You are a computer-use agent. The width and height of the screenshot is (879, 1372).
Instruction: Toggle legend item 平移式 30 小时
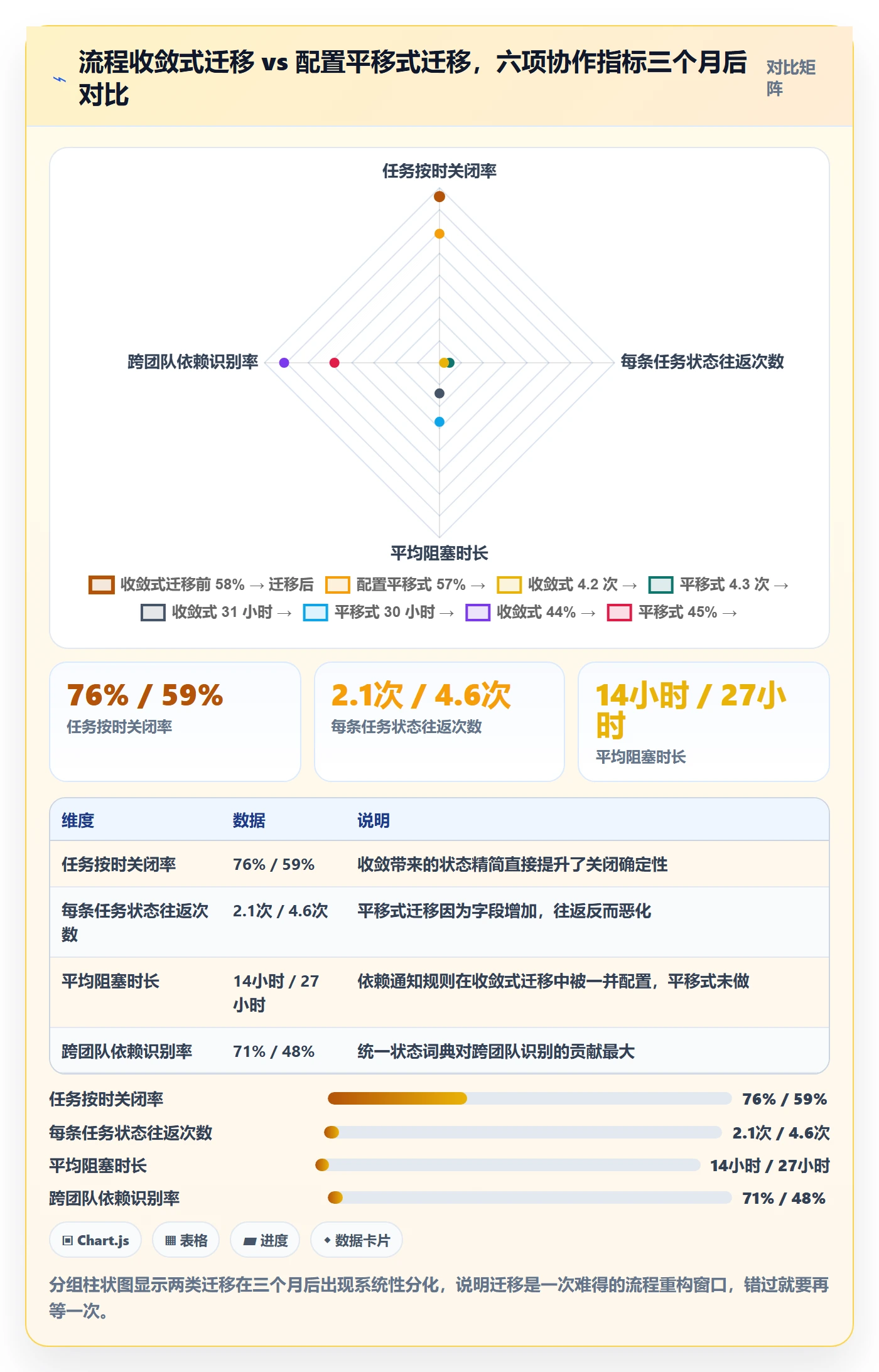click(x=379, y=612)
